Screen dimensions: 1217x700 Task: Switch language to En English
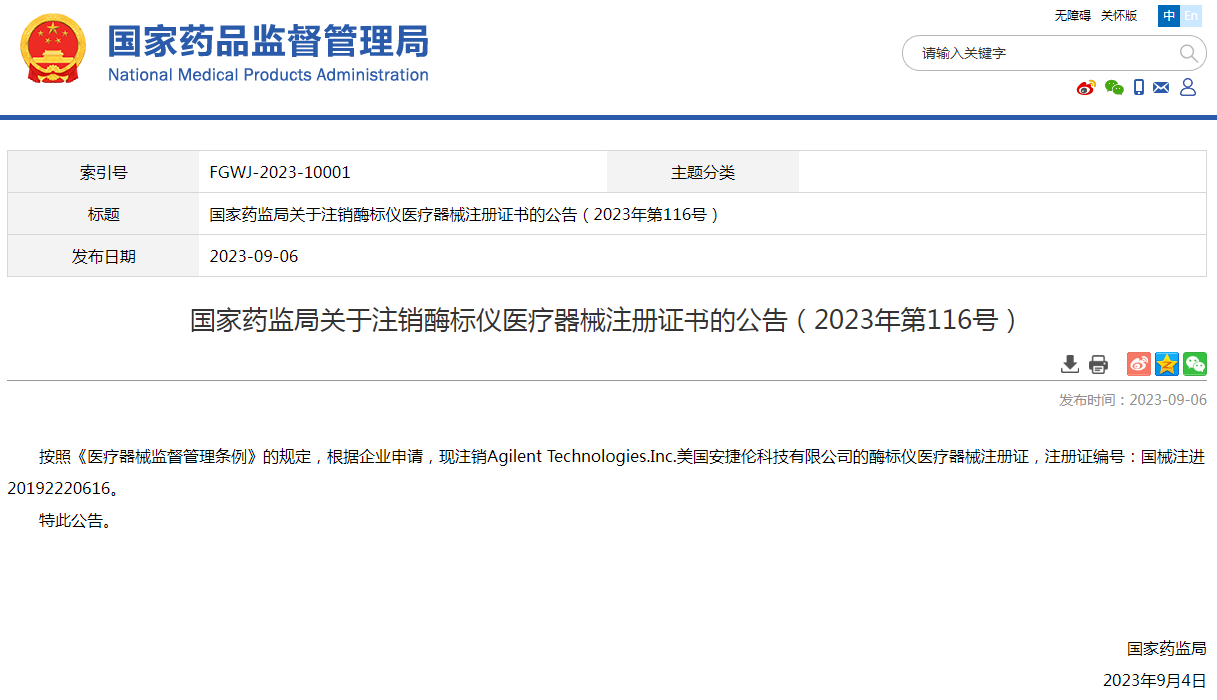coord(1190,16)
